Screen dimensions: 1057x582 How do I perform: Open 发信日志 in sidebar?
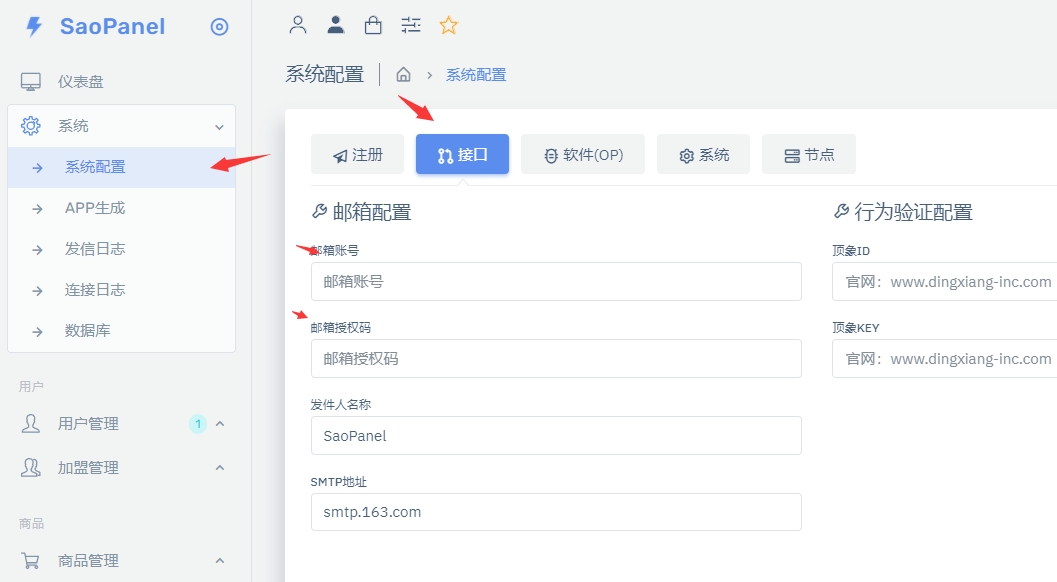(x=95, y=249)
